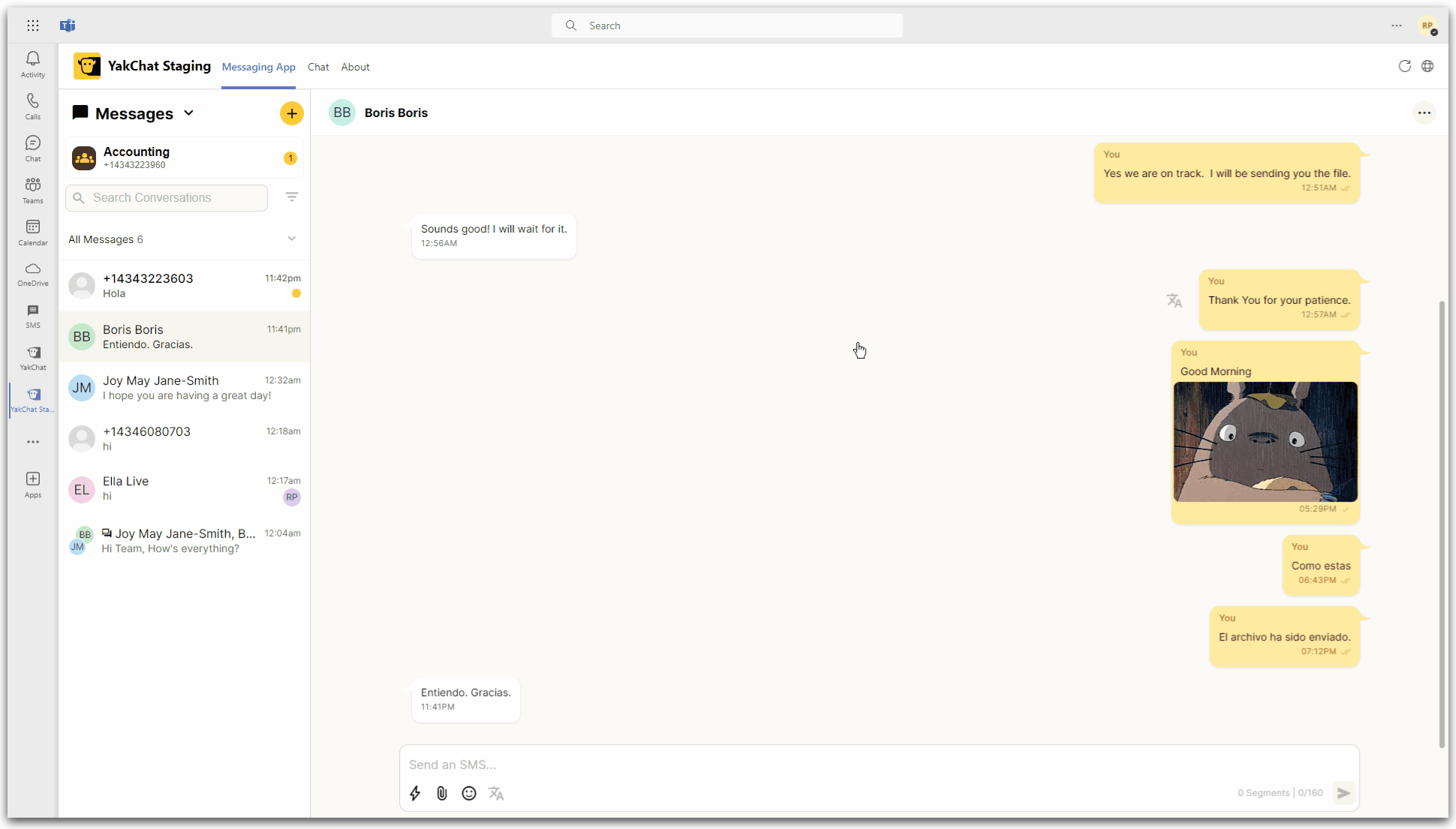Send the SMS message
This screenshot has height=829, width=1456.
[x=1344, y=793]
